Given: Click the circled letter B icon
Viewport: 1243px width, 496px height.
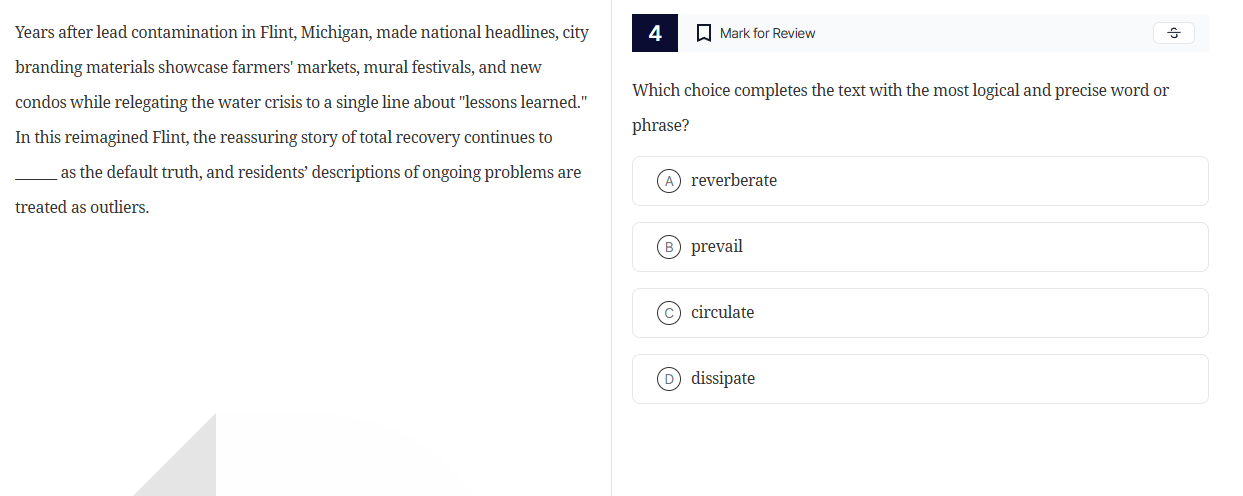Looking at the screenshot, I should (669, 247).
